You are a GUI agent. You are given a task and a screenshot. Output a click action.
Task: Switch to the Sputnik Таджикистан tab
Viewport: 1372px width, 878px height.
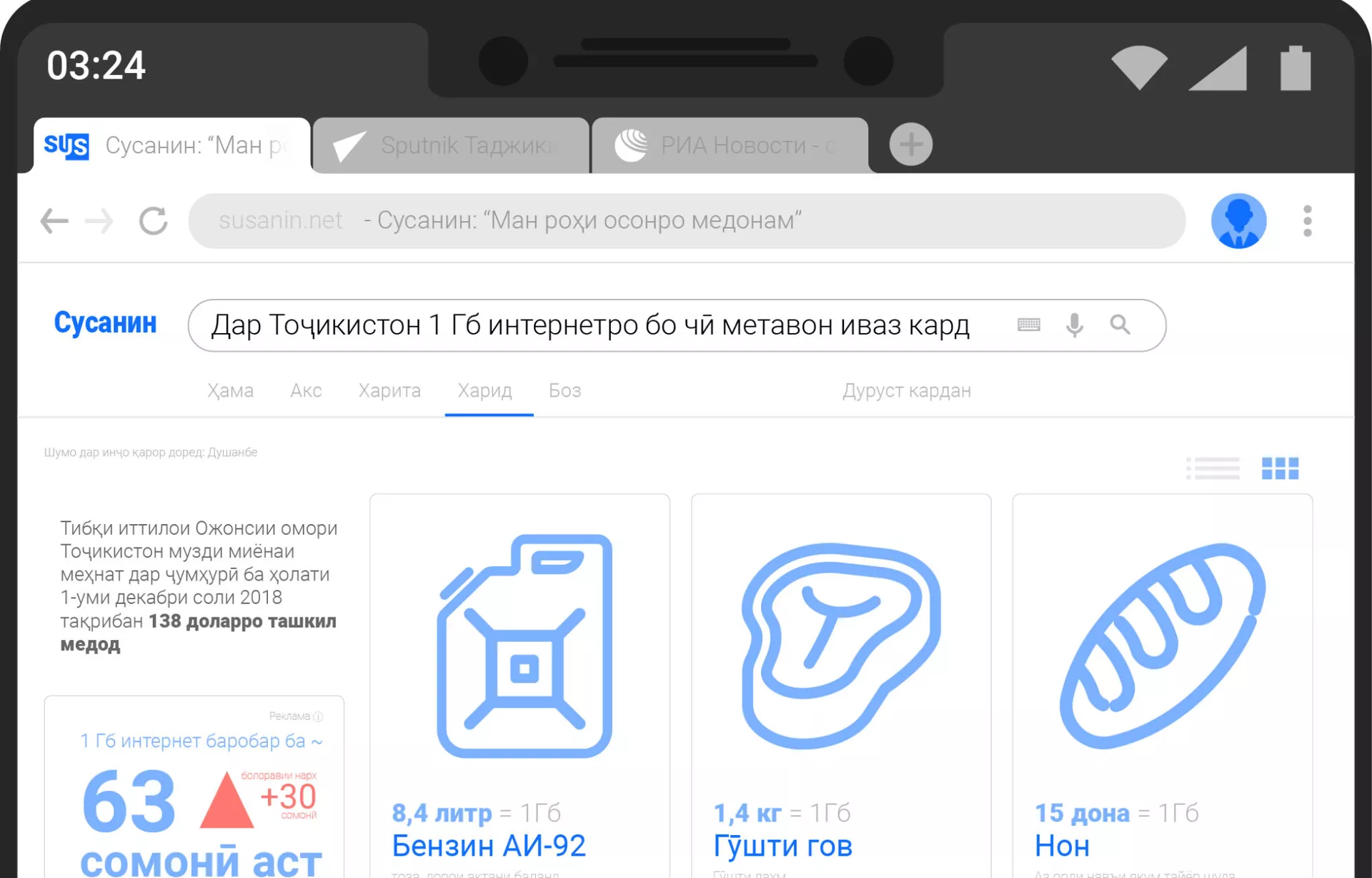(x=451, y=145)
